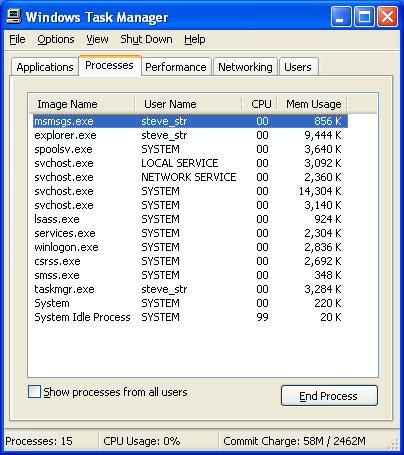Select the smss.exe process
Screen dimensions: 404x455
pos(190,275)
